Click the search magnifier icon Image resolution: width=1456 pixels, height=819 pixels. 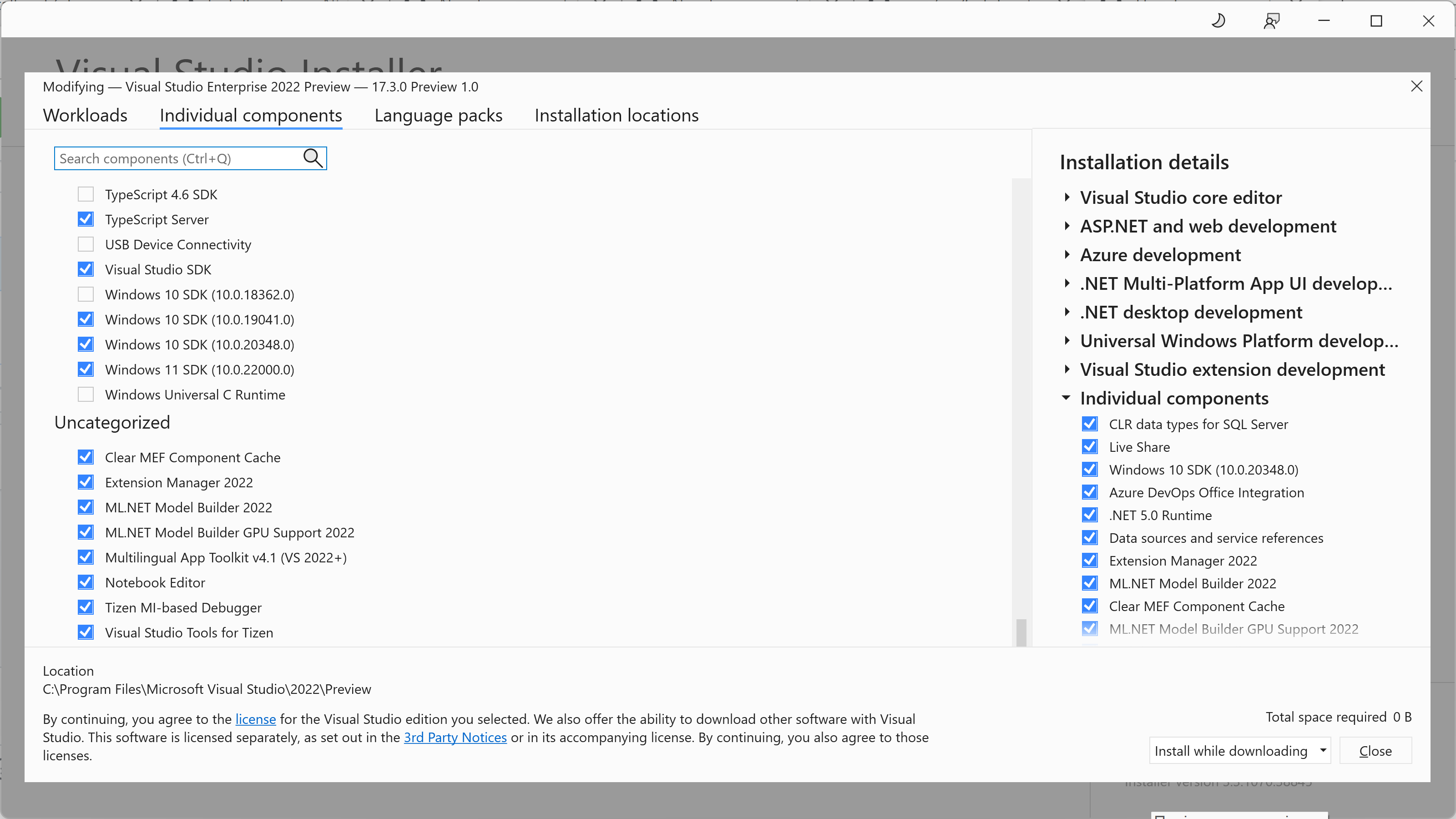point(312,158)
